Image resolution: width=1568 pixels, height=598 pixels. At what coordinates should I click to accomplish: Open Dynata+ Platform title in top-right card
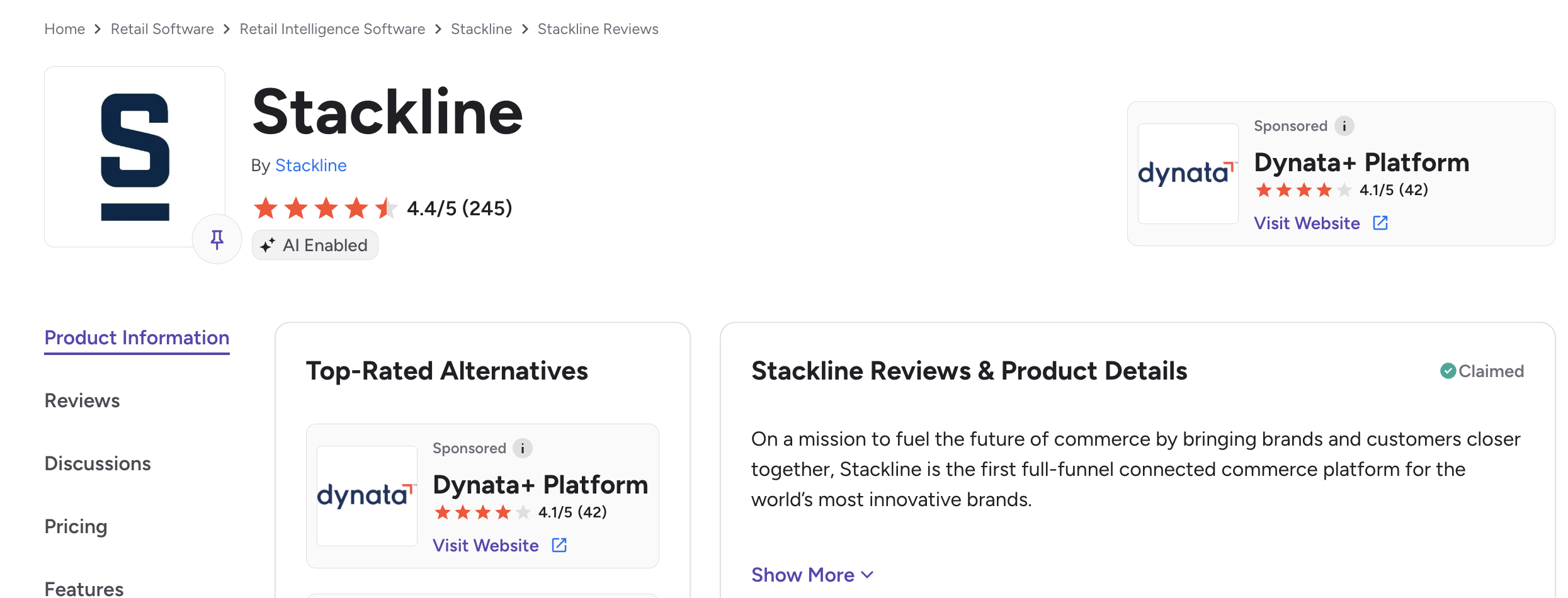pyautogui.click(x=1361, y=162)
